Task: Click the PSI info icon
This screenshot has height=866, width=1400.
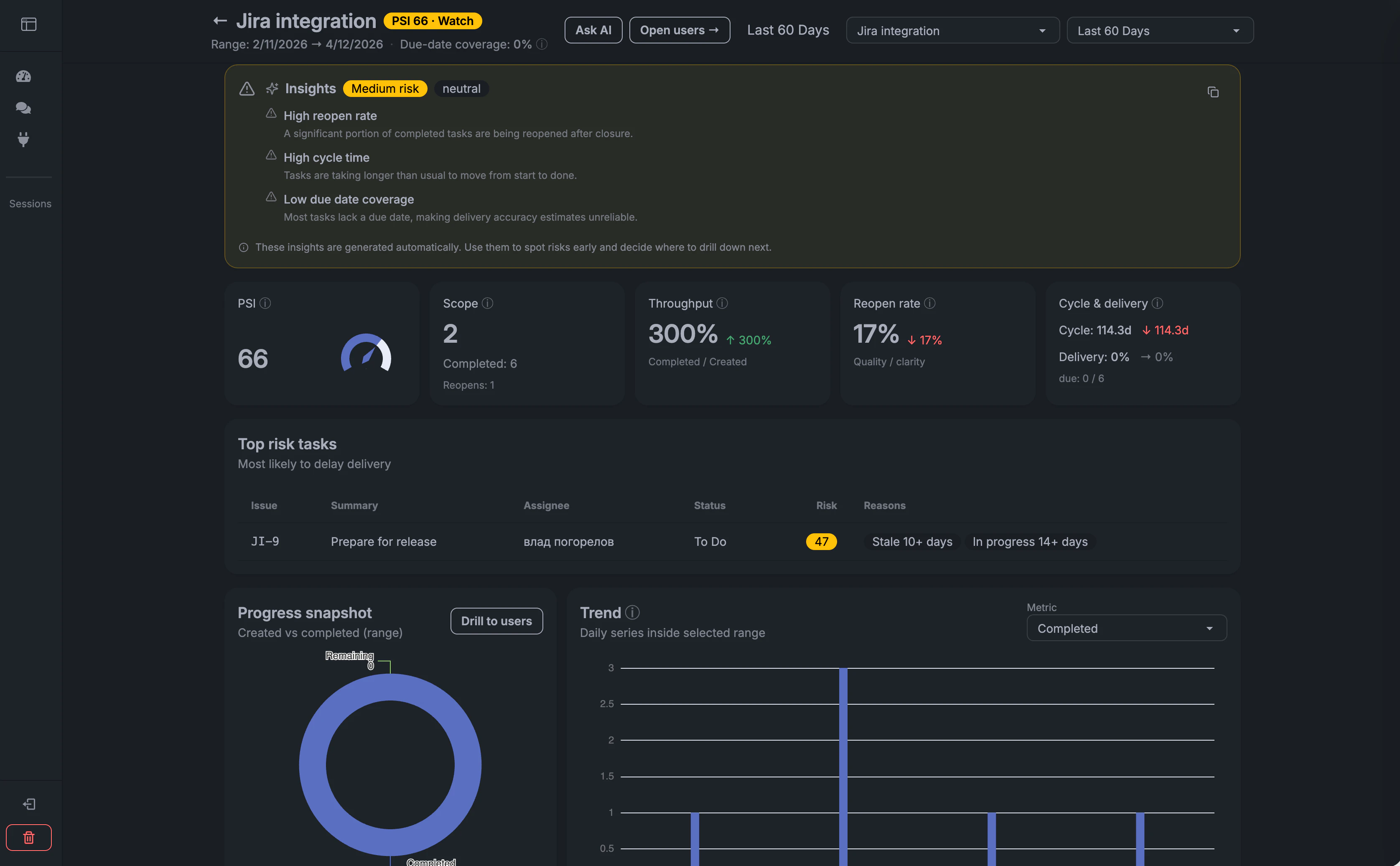Action: pyautogui.click(x=266, y=303)
